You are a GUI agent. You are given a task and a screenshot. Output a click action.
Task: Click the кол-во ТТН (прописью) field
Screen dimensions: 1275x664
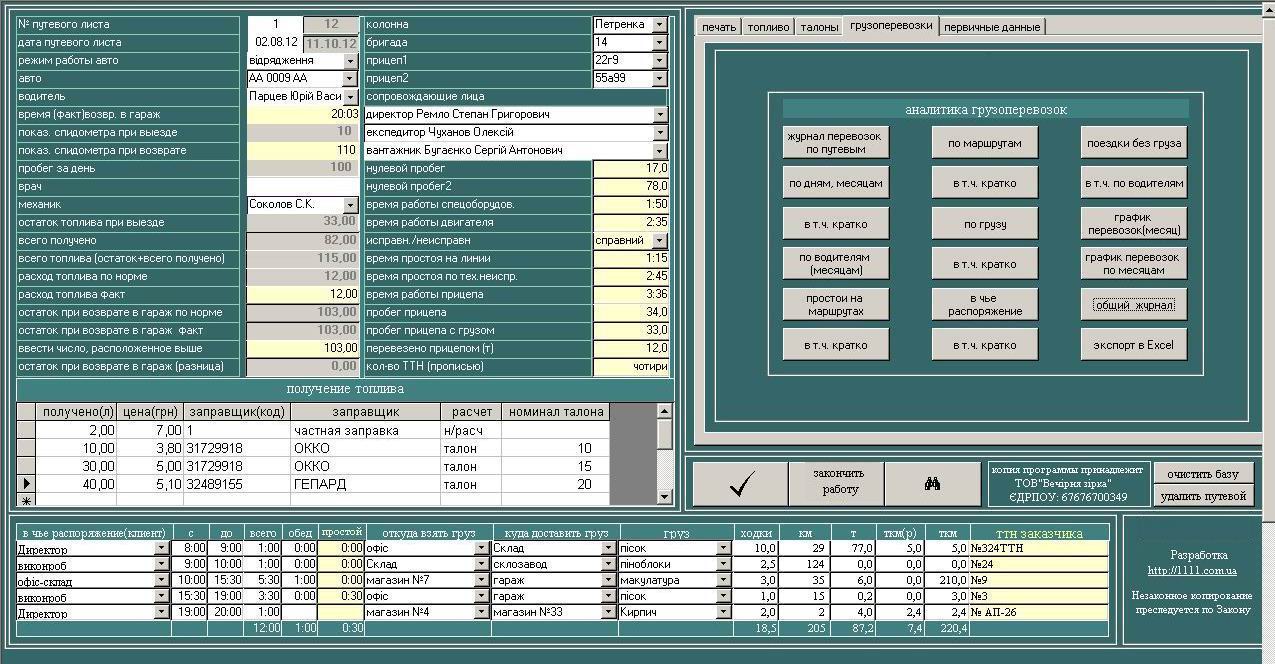click(631, 366)
